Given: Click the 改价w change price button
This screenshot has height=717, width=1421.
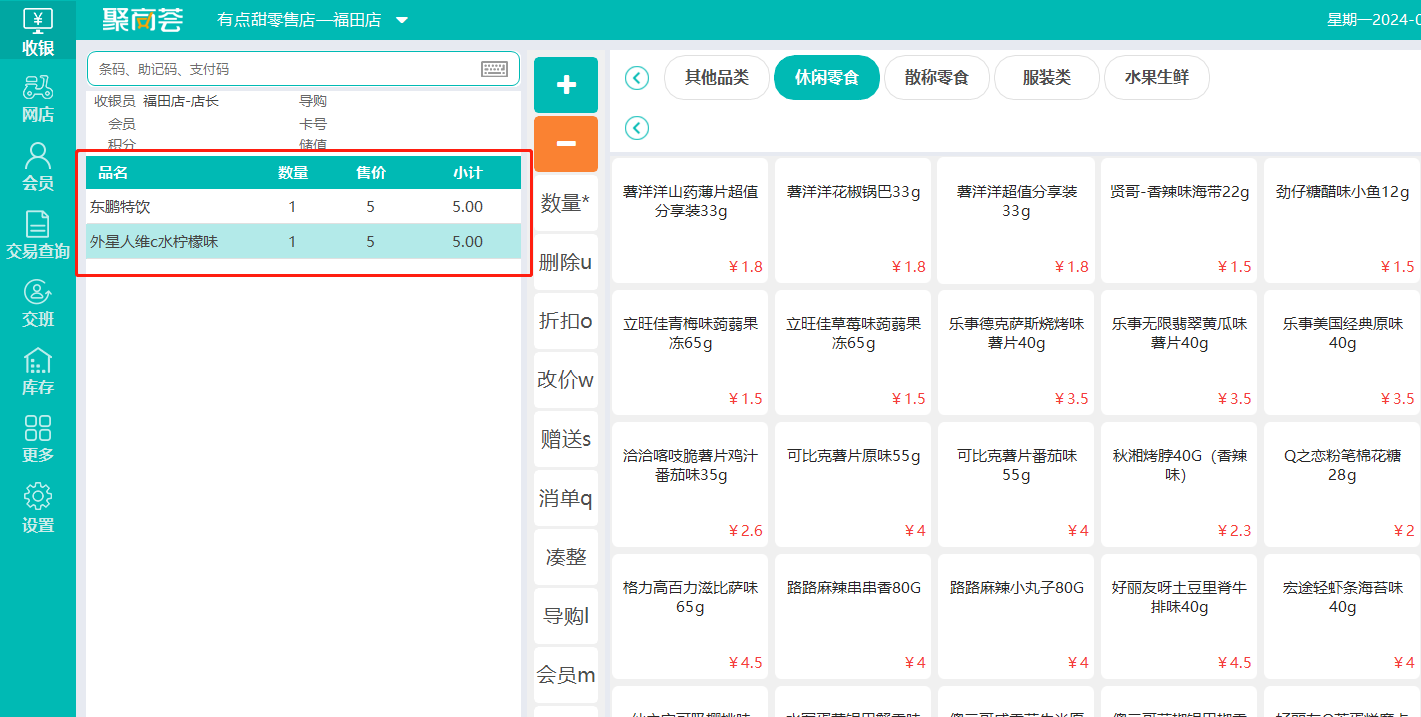Looking at the screenshot, I should click(566, 380).
